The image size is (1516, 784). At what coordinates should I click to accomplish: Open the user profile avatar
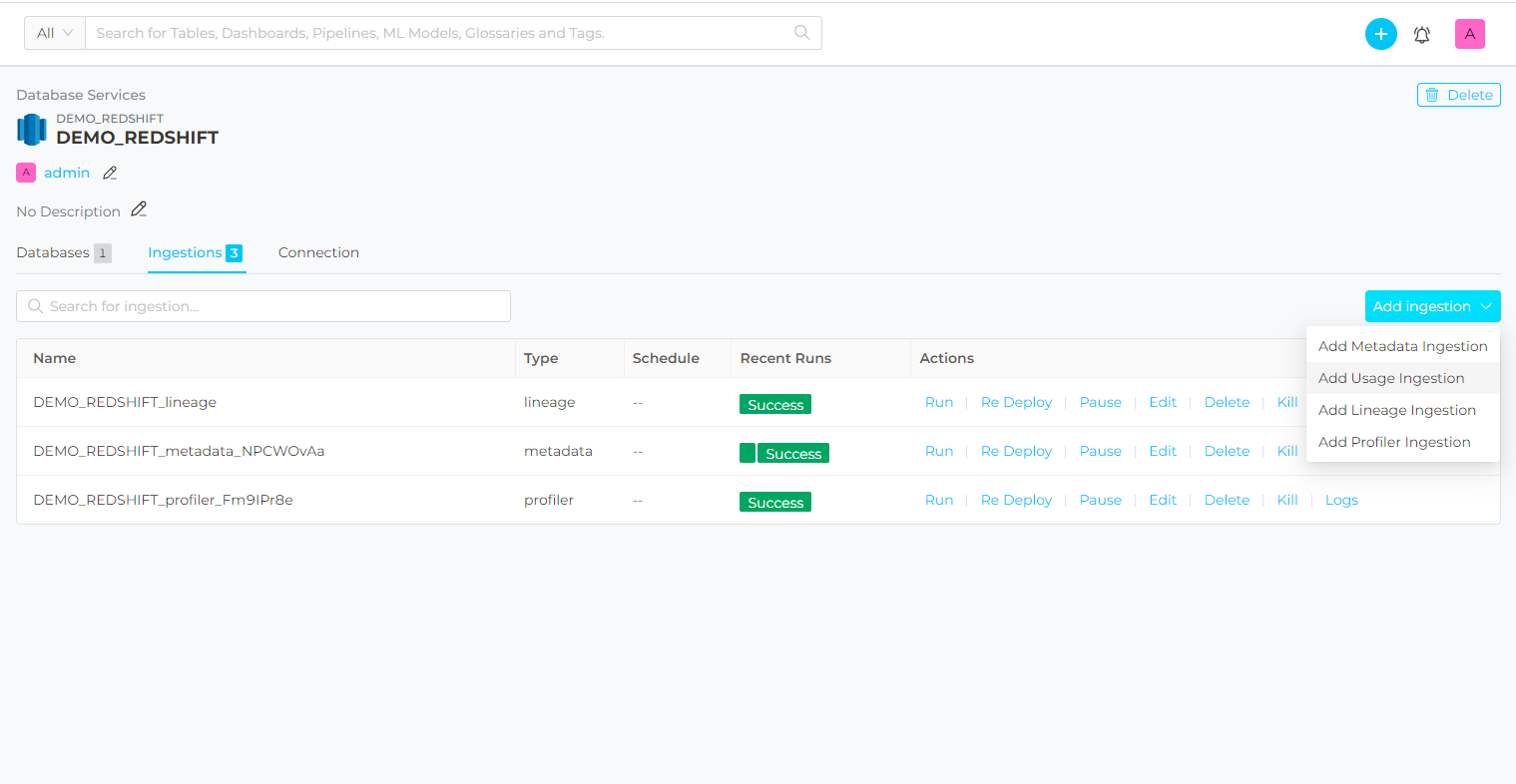tap(1469, 34)
